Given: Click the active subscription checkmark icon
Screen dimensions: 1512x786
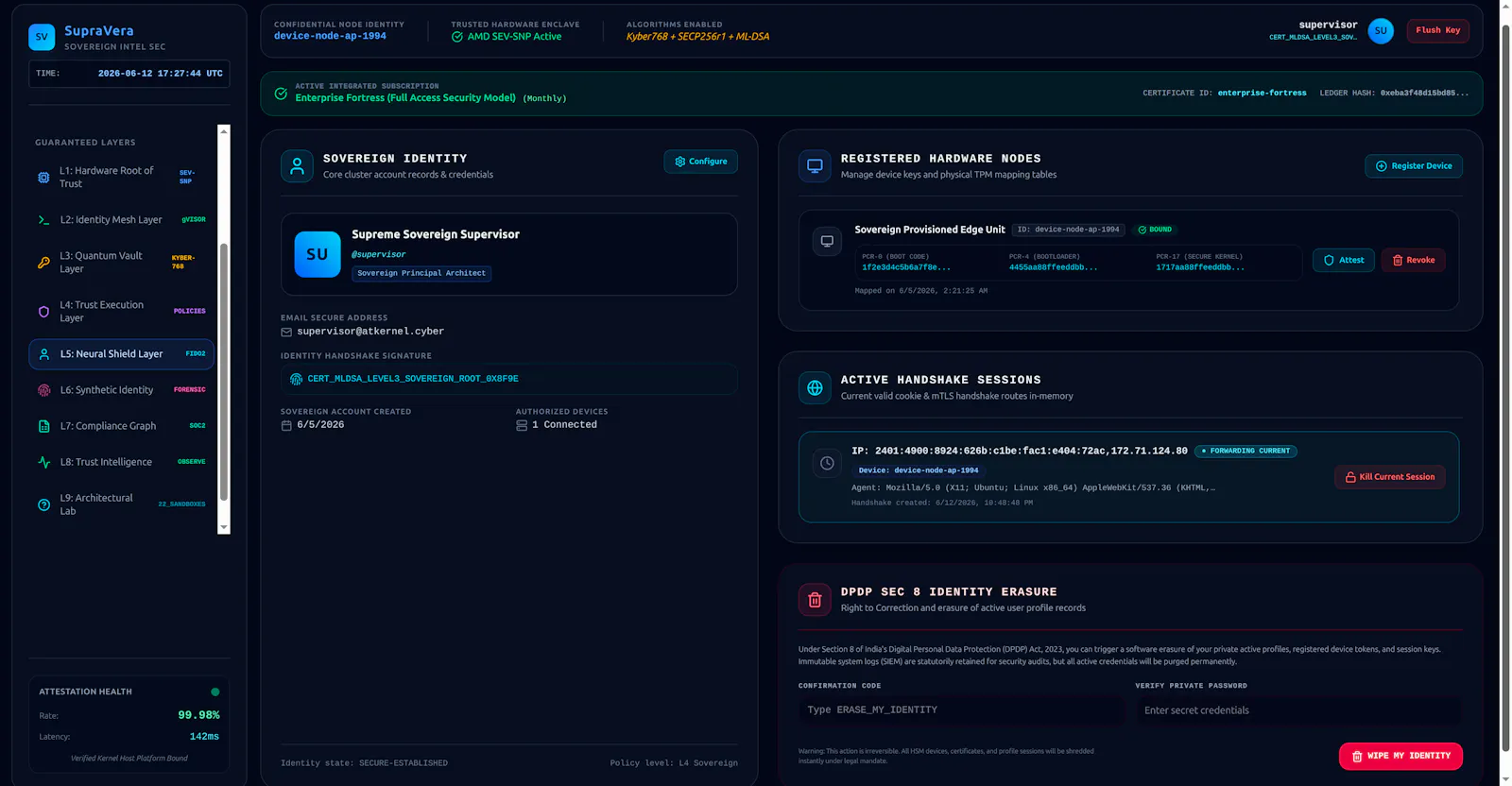Looking at the screenshot, I should pos(281,94).
